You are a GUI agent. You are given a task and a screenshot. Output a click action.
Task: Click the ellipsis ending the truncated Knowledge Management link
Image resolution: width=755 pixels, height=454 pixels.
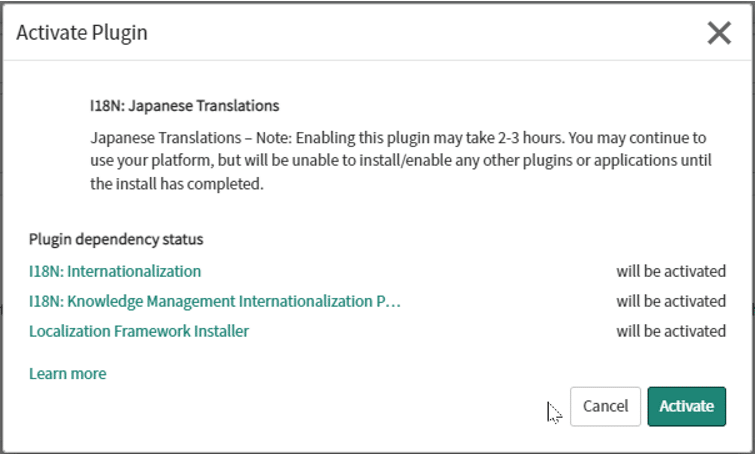coord(394,302)
